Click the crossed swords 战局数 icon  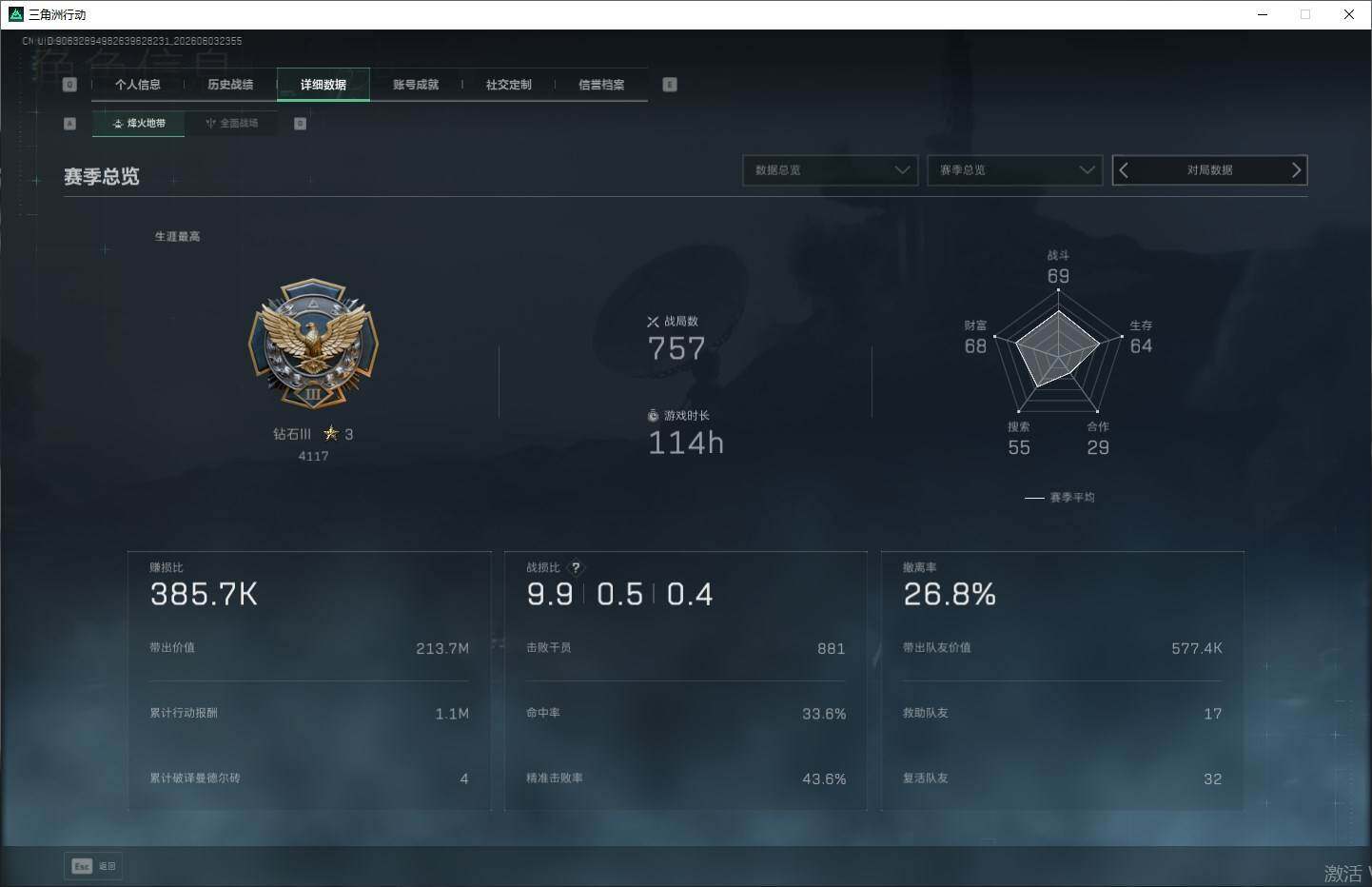(x=653, y=322)
